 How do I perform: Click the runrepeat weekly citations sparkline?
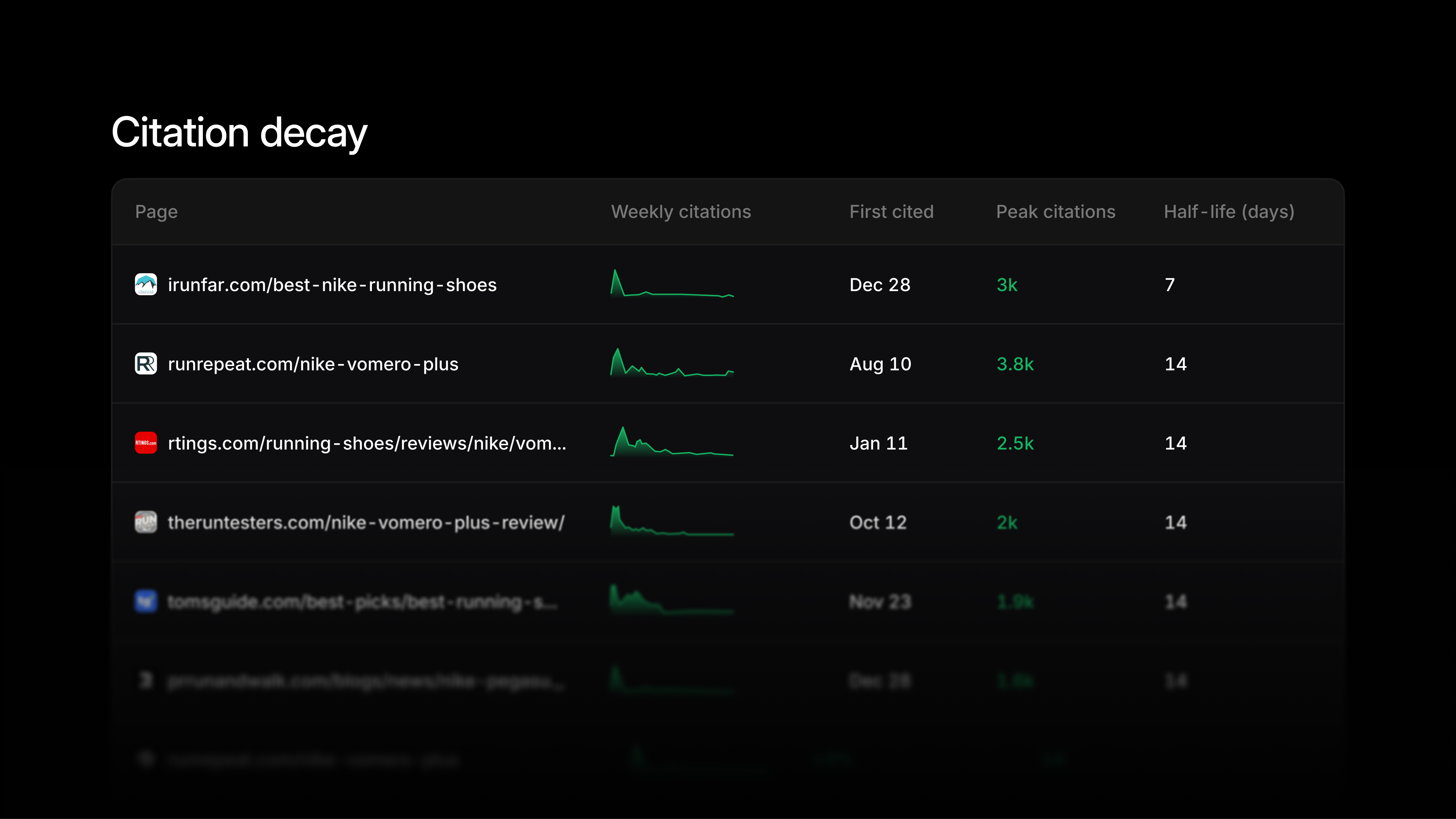(672, 362)
